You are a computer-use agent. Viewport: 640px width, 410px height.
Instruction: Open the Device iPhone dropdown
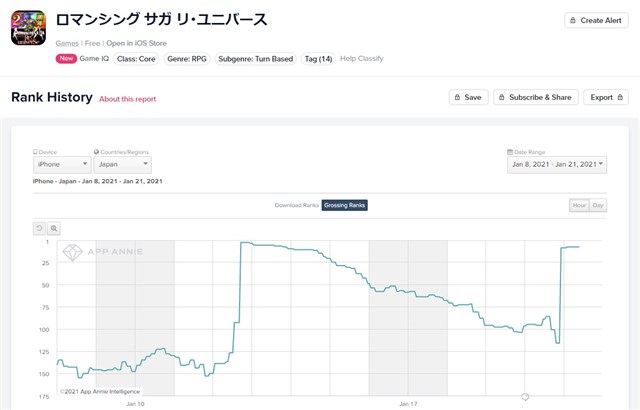(x=62, y=163)
